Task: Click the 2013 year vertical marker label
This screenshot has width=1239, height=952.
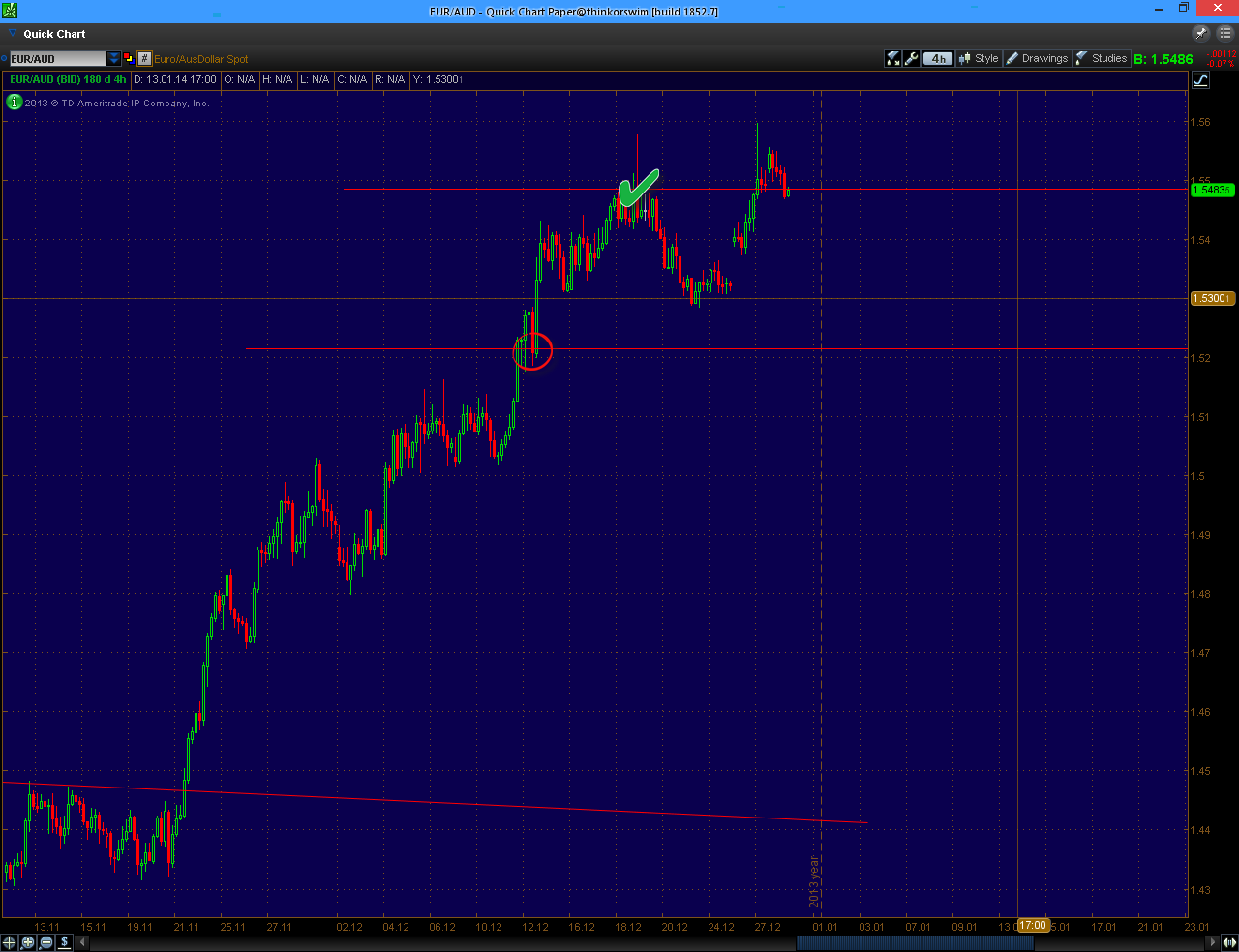Action: coord(814,881)
